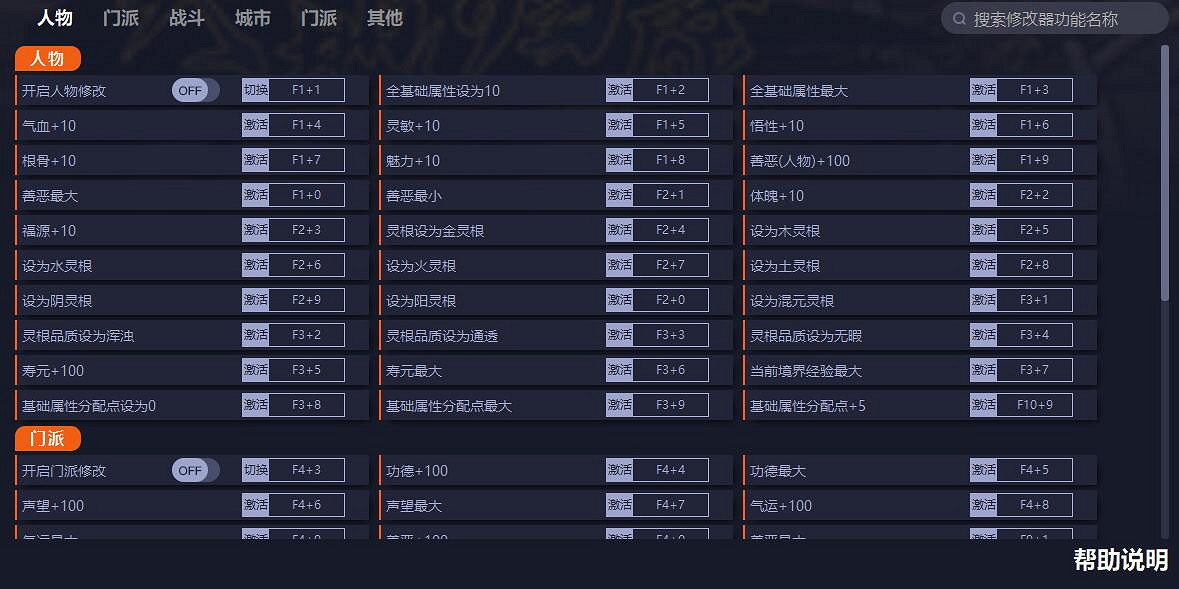1179x589 pixels.
Task: Activate 灵根设为金灵根 option
Action: (618, 229)
